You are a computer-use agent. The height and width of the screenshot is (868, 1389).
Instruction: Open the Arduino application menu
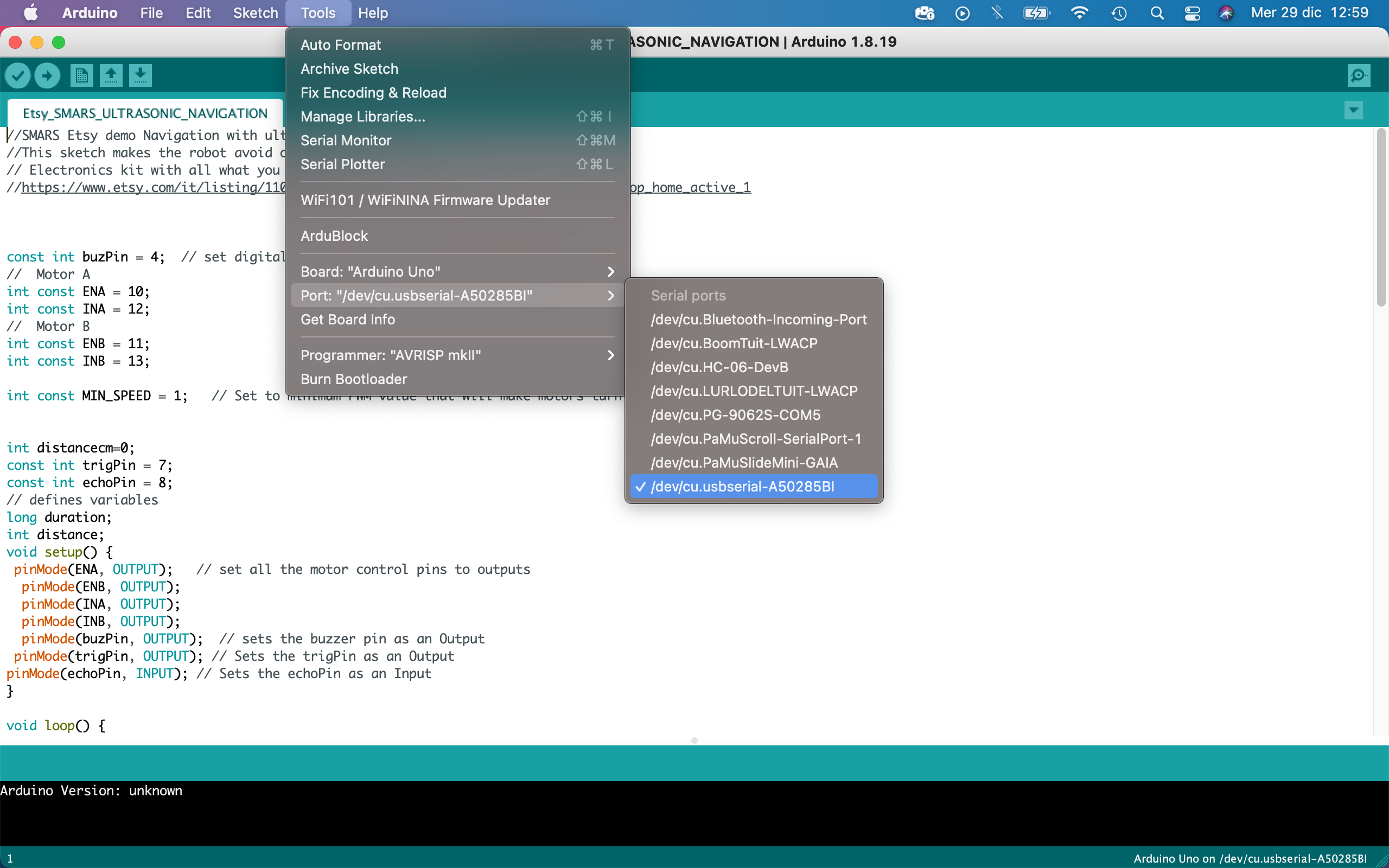click(x=90, y=12)
